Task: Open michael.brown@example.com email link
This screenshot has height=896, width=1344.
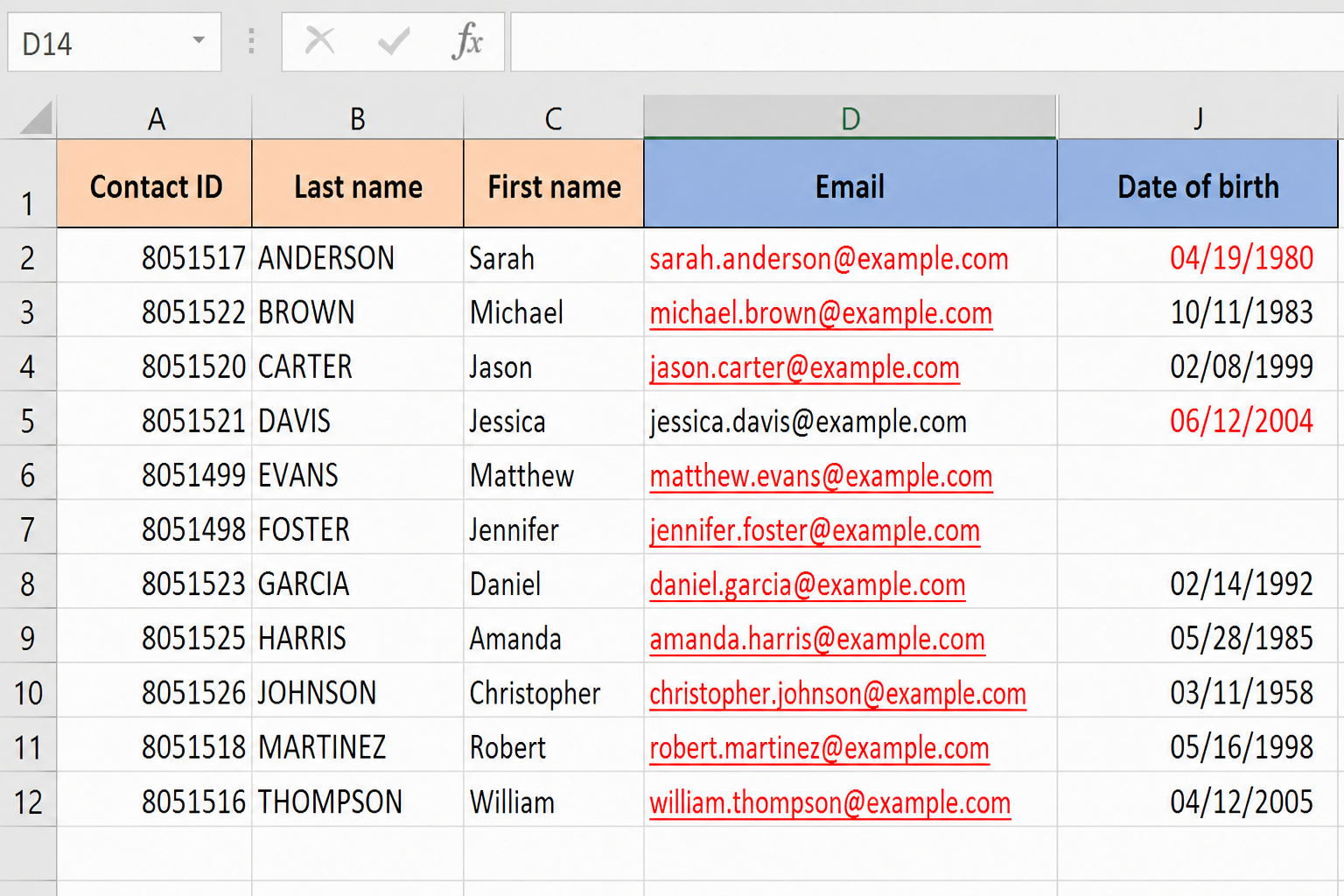Action: click(821, 313)
